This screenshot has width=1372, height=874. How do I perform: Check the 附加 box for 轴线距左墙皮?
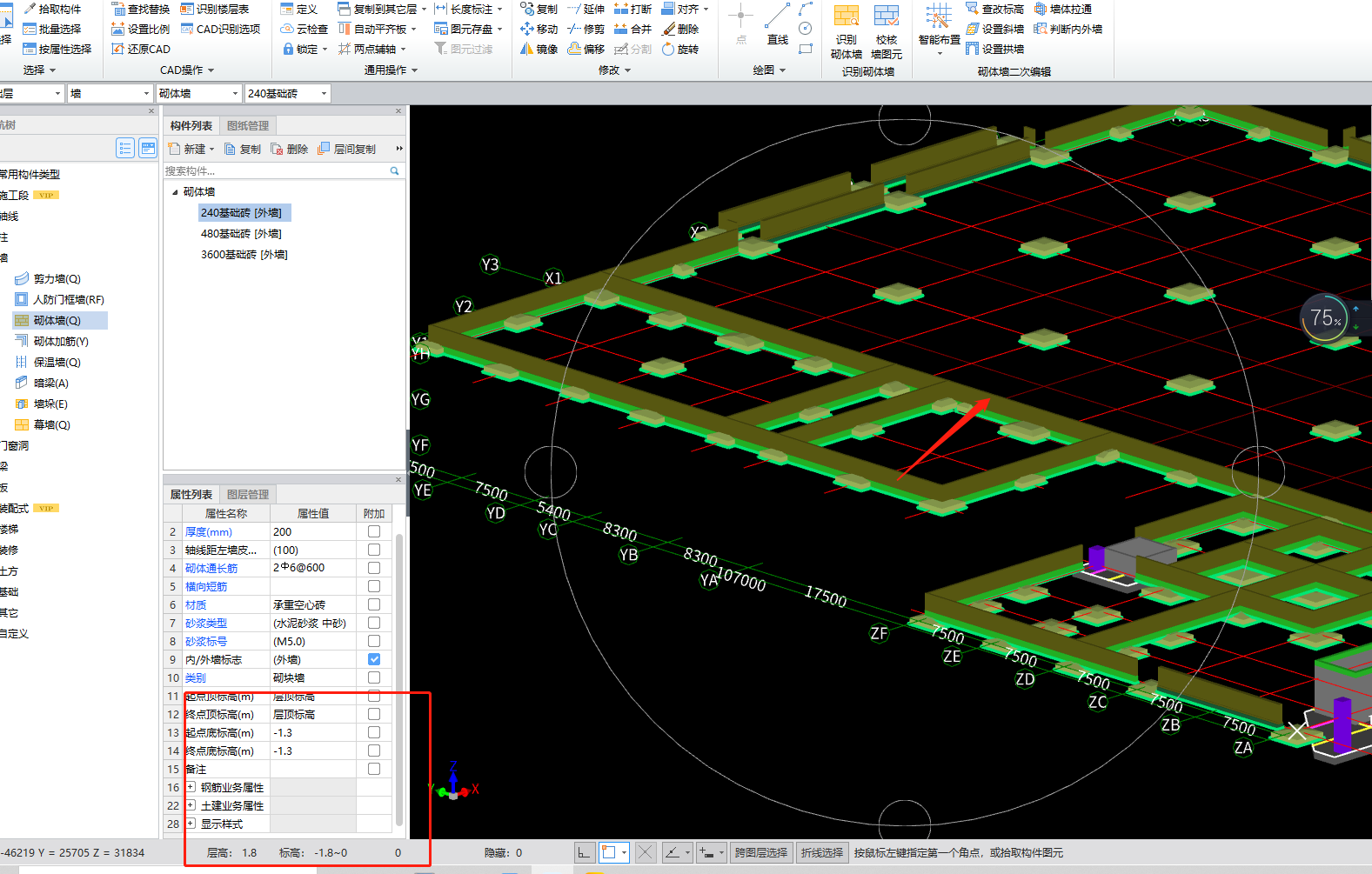click(373, 550)
